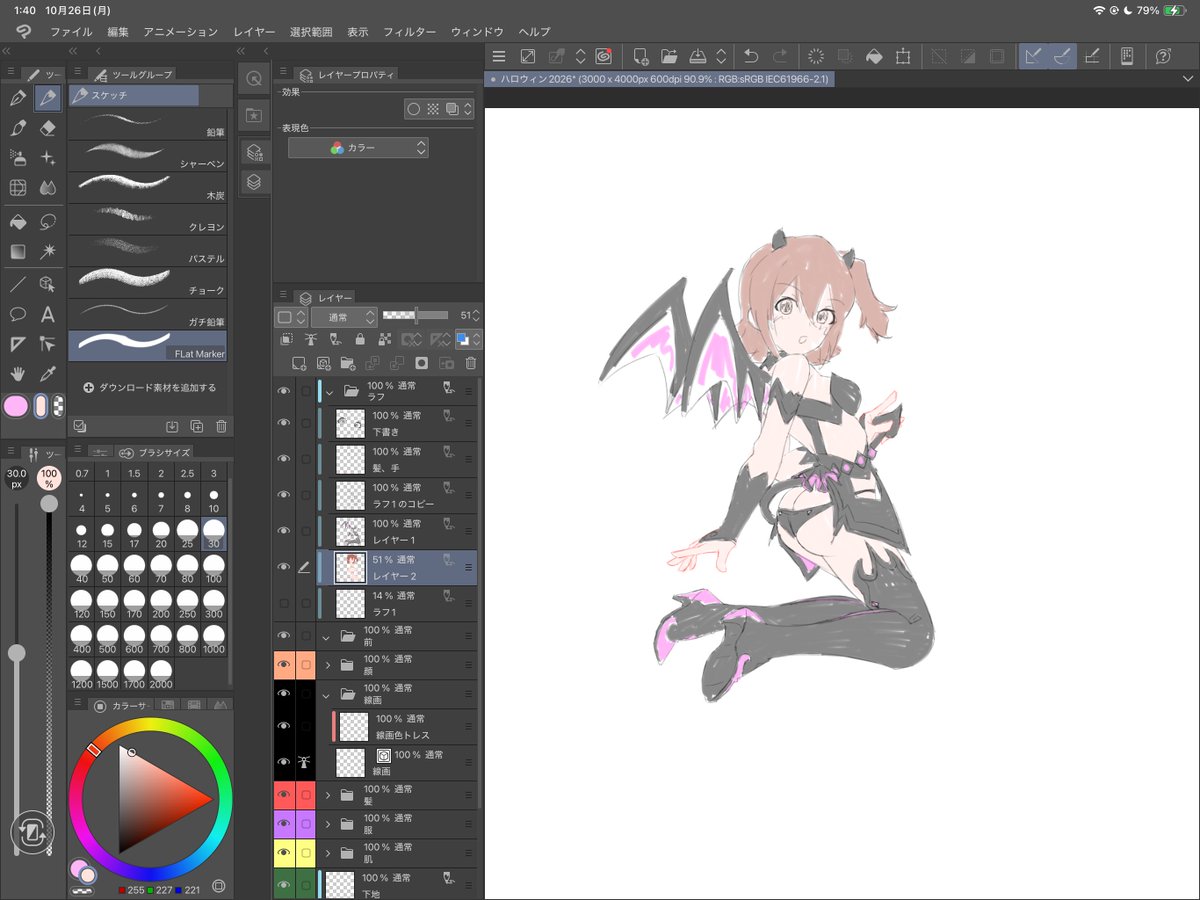
Task: Create a layer mask
Action: [x=422, y=363]
